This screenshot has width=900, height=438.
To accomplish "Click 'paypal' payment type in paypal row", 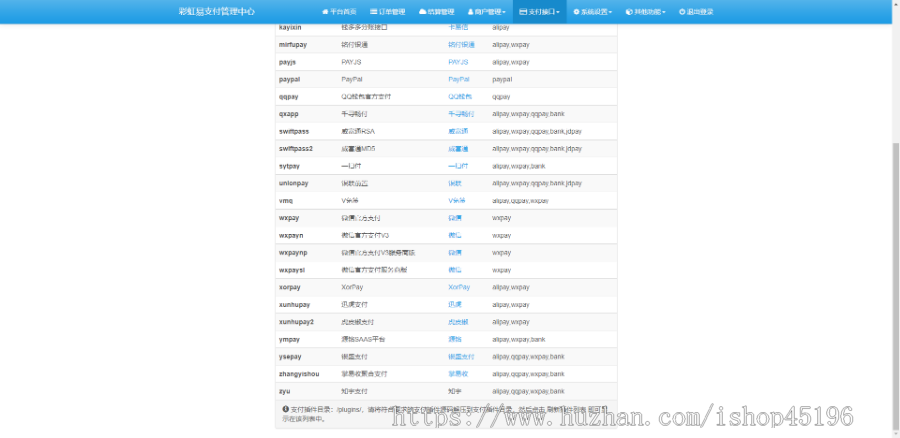I will (502, 79).
